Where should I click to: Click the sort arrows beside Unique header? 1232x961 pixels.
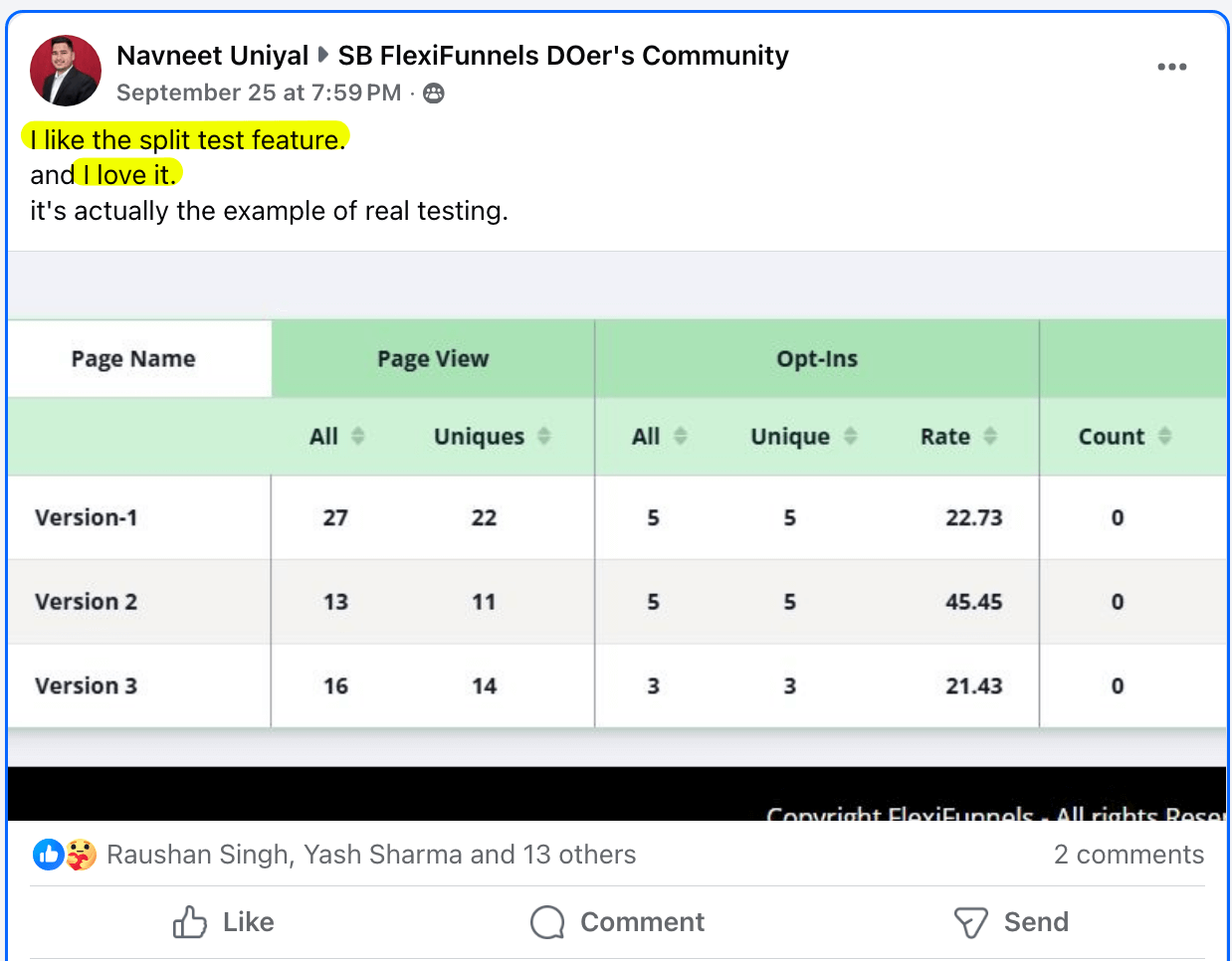coord(851,436)
